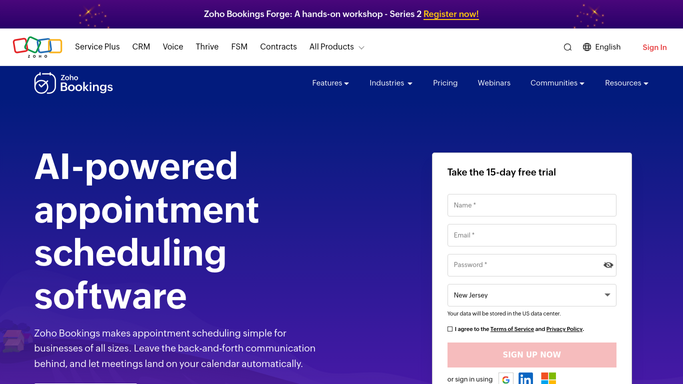Expand the All Products dropdown
Image resolution: width=683 pixels, height=384 pixels.
[x=336, y=47]
